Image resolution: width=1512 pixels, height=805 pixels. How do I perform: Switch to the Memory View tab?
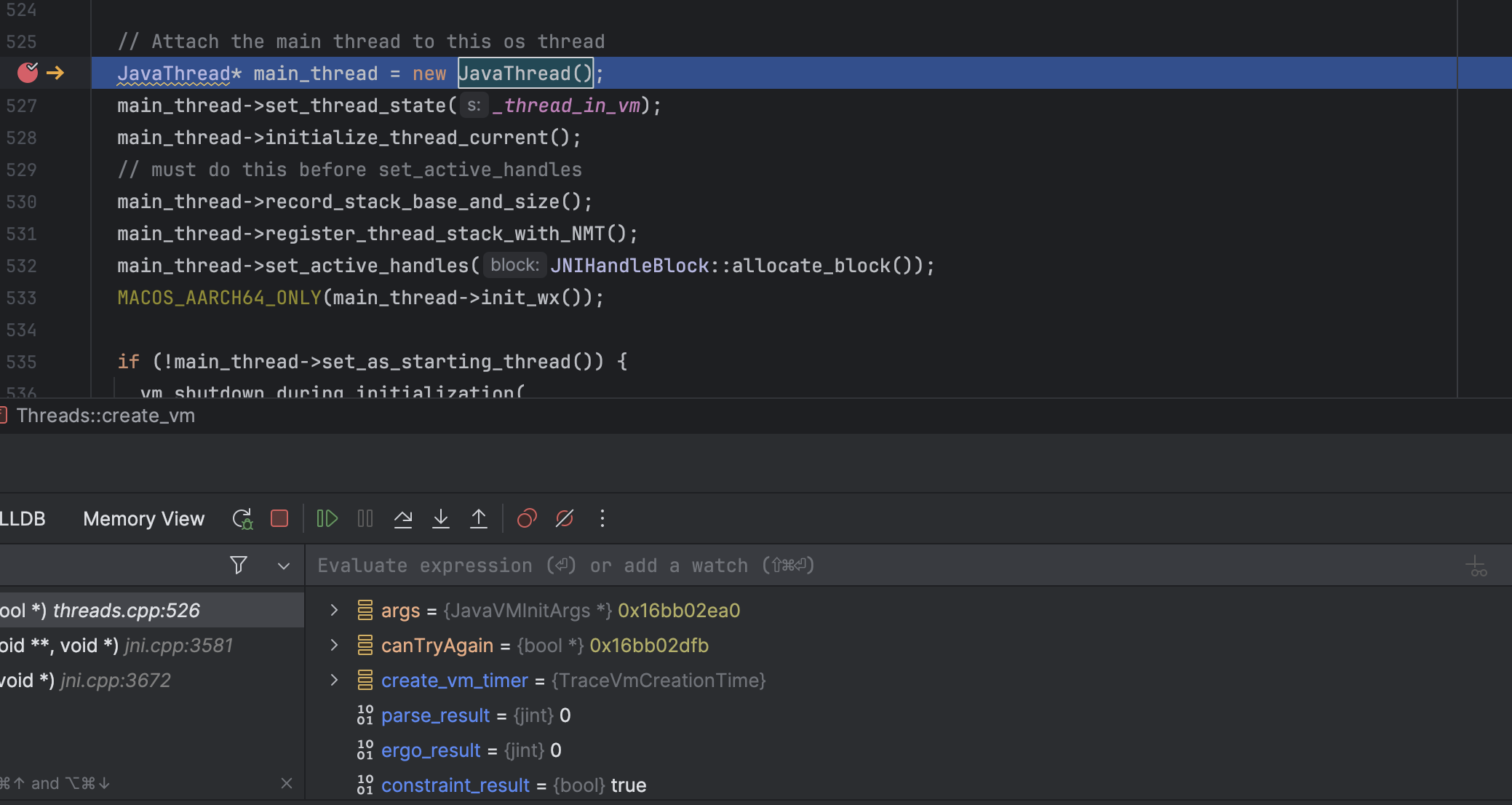point(143,519)
